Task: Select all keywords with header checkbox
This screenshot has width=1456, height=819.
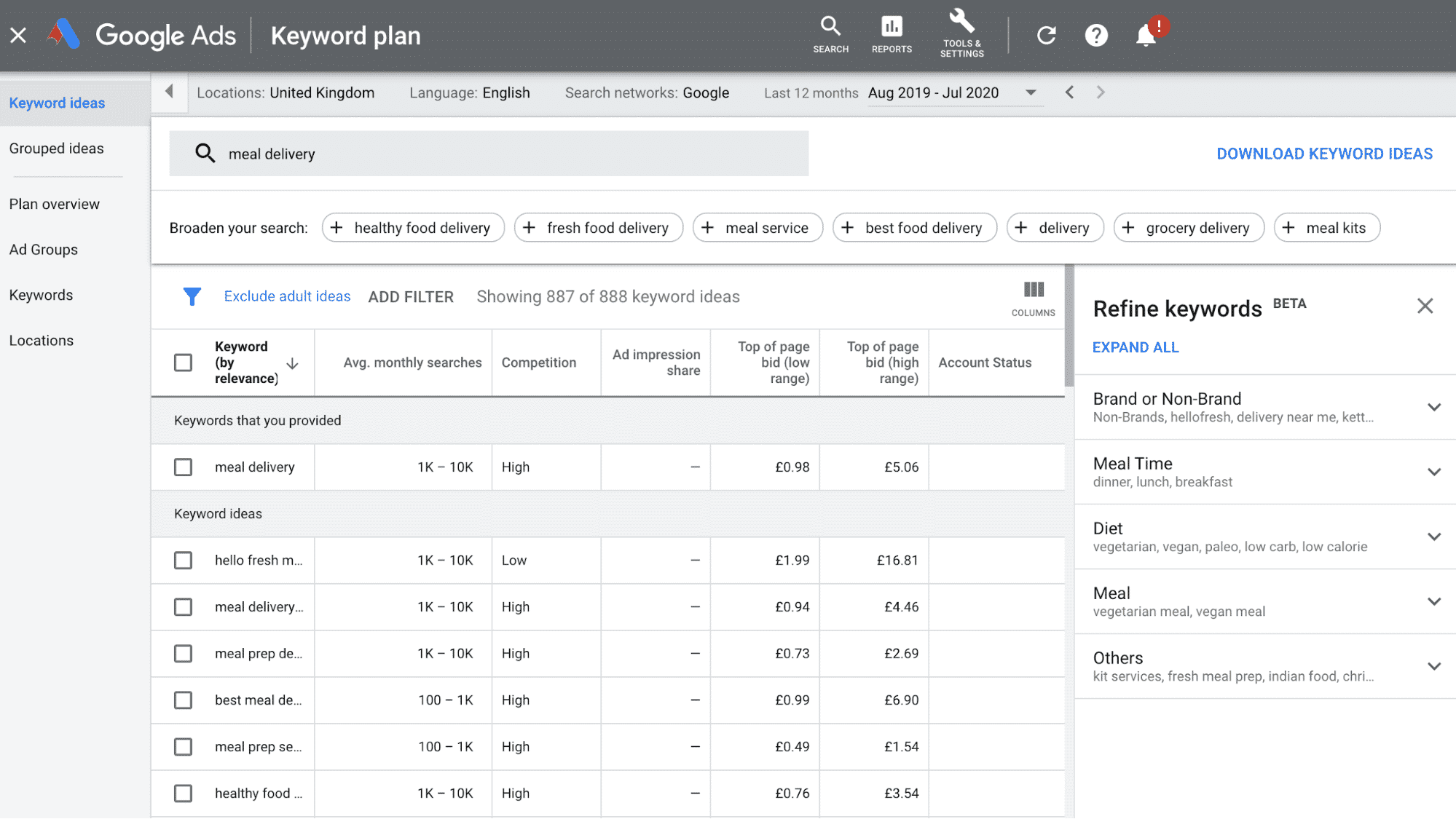Action: click(183, 362)
